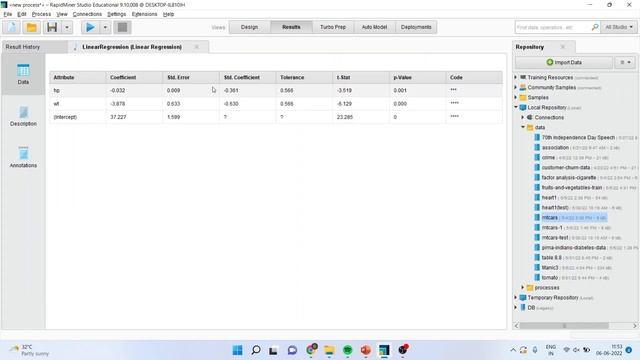Open the Deployments view
Viewport: 640px width, 360px height.
point(416,27)
